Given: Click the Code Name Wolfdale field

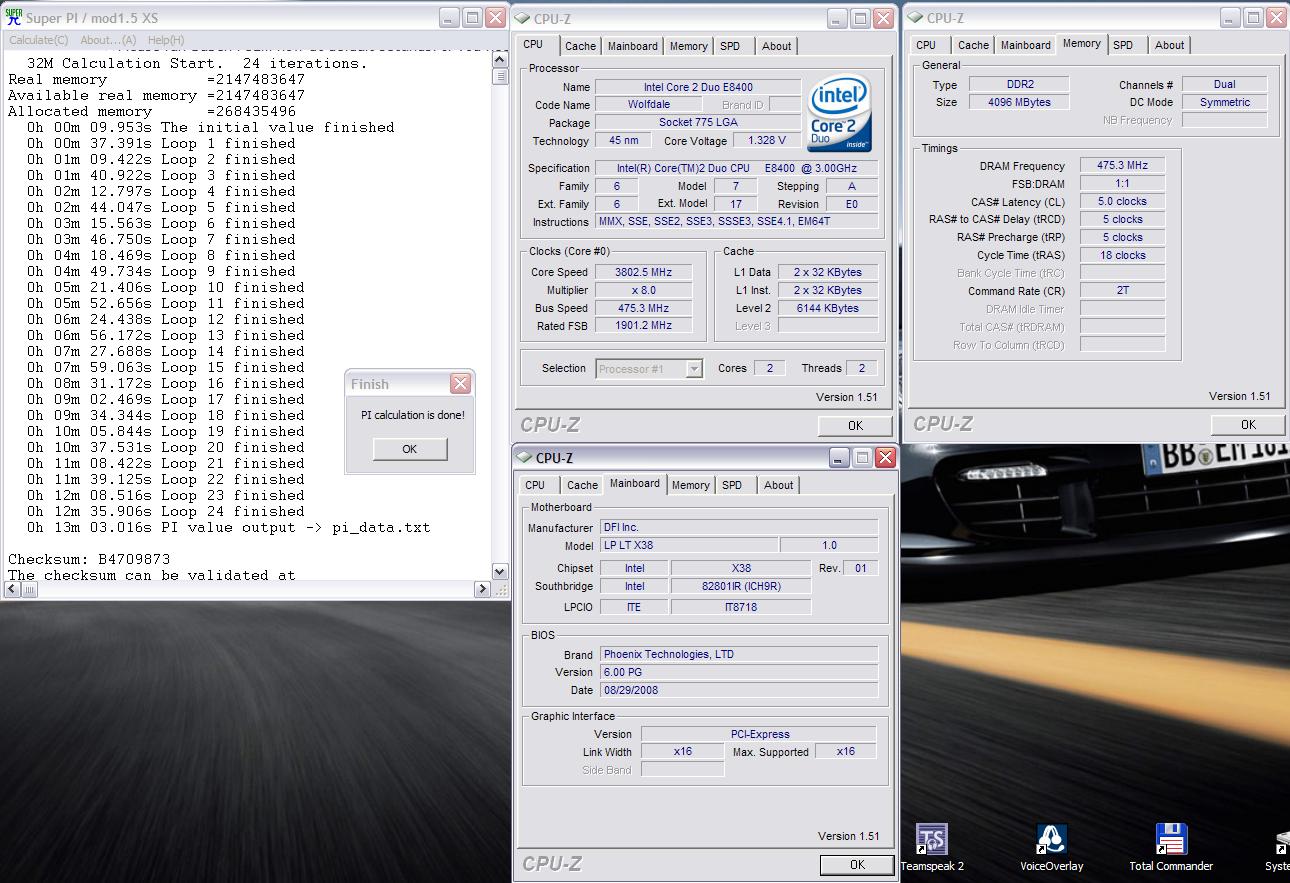Looking at the screenshot, I should click(649, 104).
